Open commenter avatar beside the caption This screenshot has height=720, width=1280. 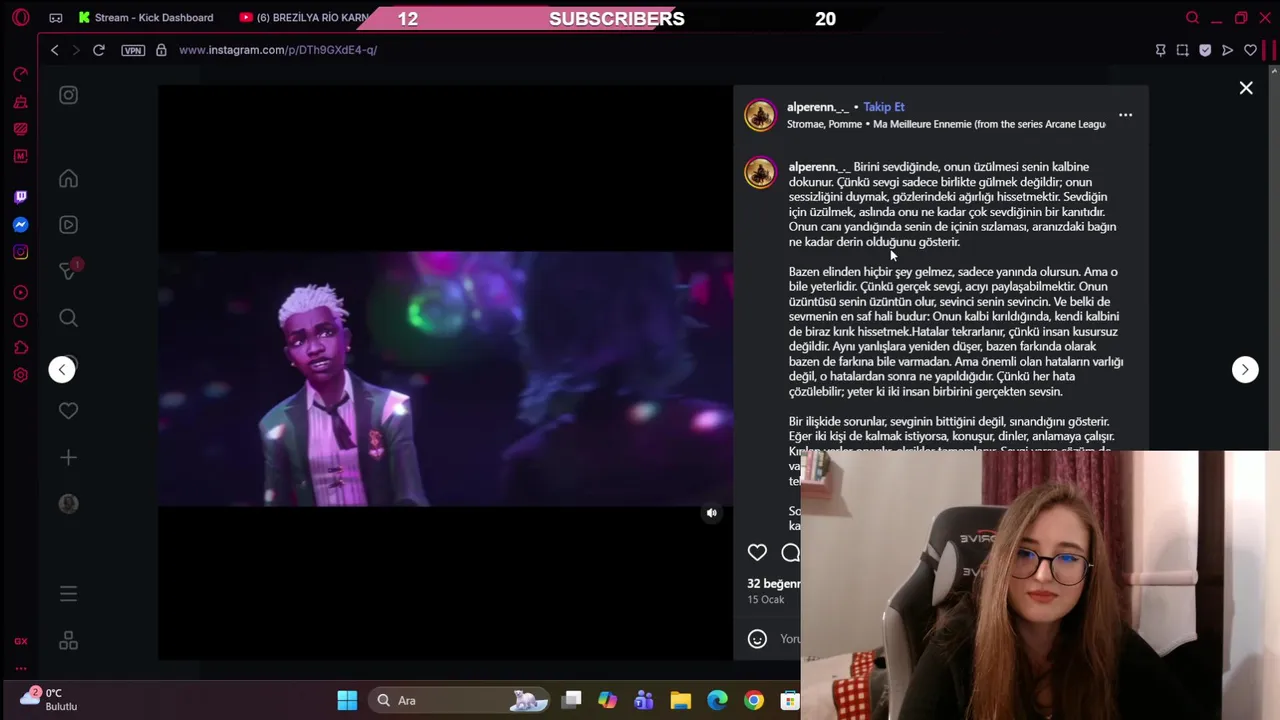coord(760,172)
